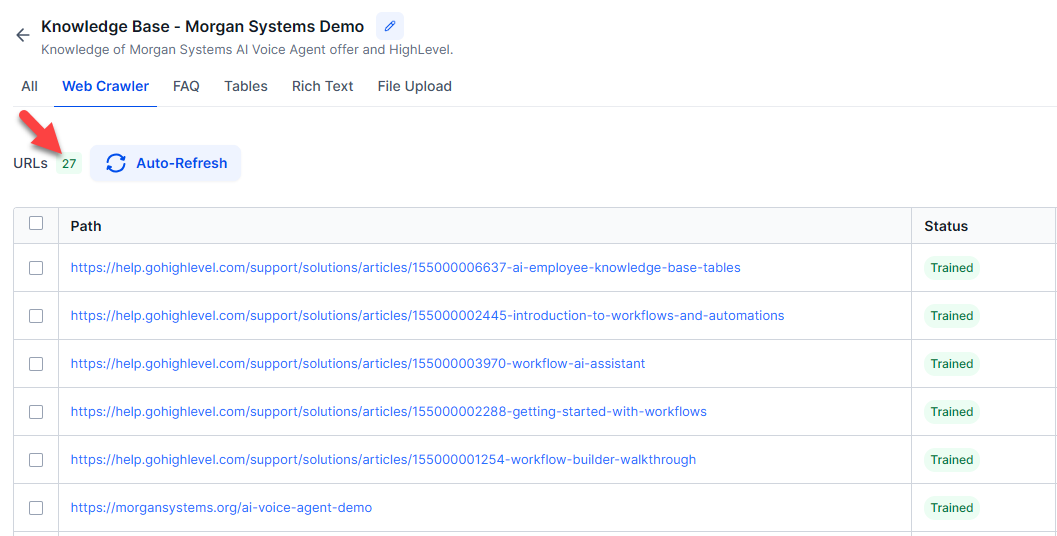This screenshot has height=536, width=1057.
Task: Click the Trained badge for the ai-voice-agent-demo row
Action: pos(952,508)
